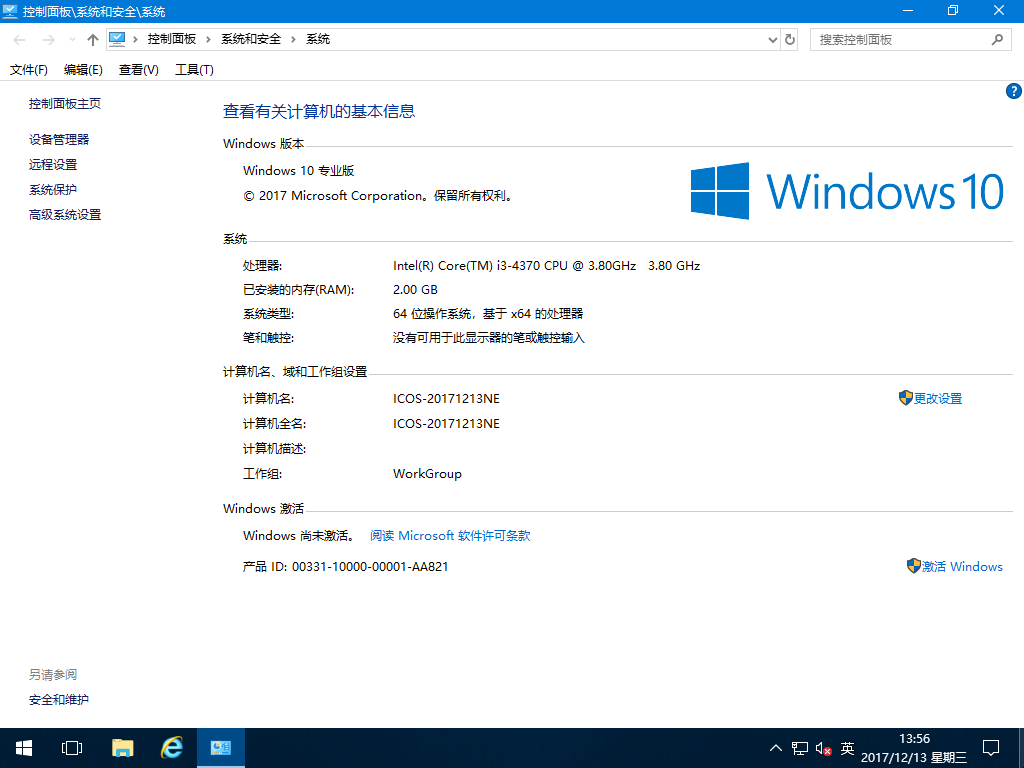Screen dimensions: 1024x768
Task: Click the Forward navigation arrow
Action: pos(48,40)
